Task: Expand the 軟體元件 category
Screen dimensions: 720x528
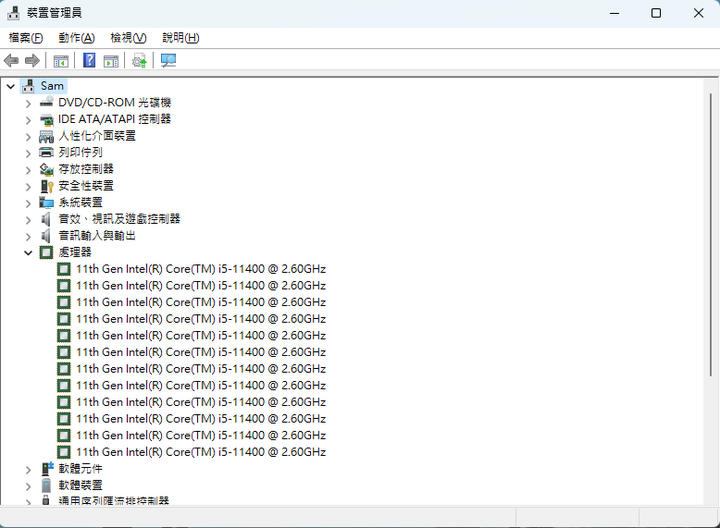Action: [28, 470]
